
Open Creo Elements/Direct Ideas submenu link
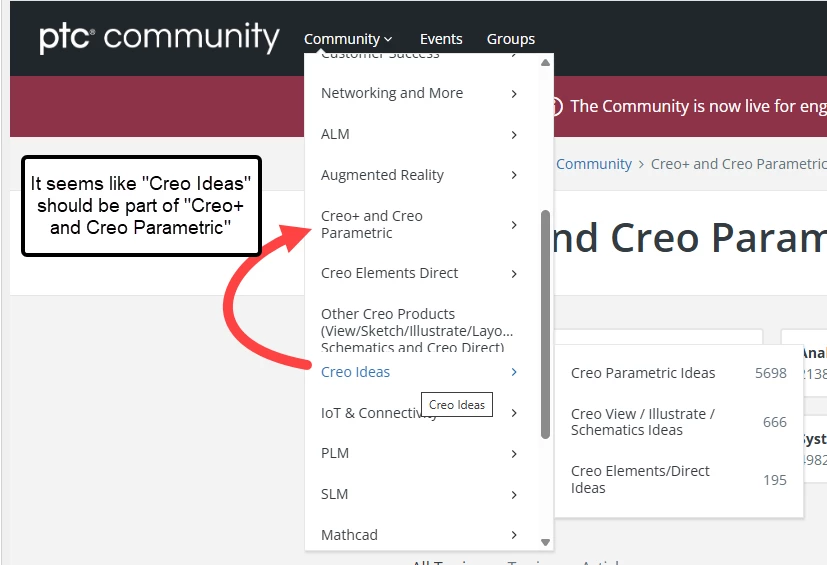pyautogui.click(x=640, y=479)
